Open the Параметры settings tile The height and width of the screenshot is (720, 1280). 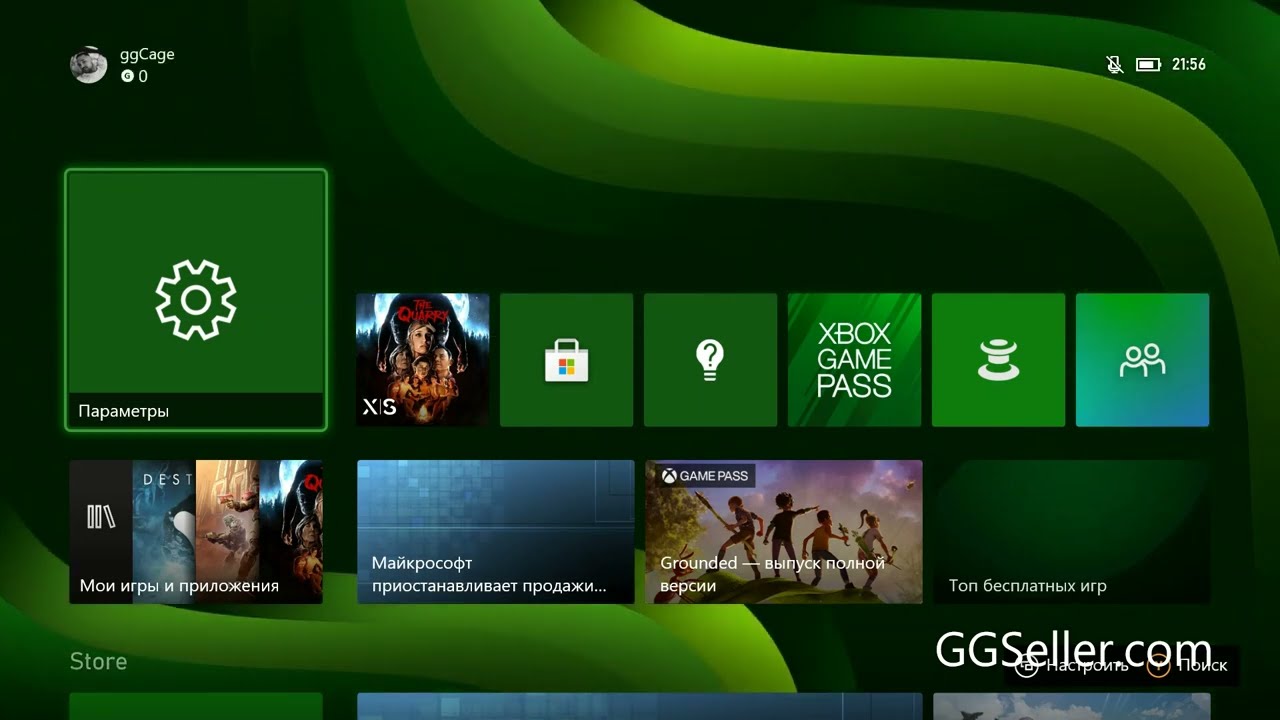click(196, 300)
